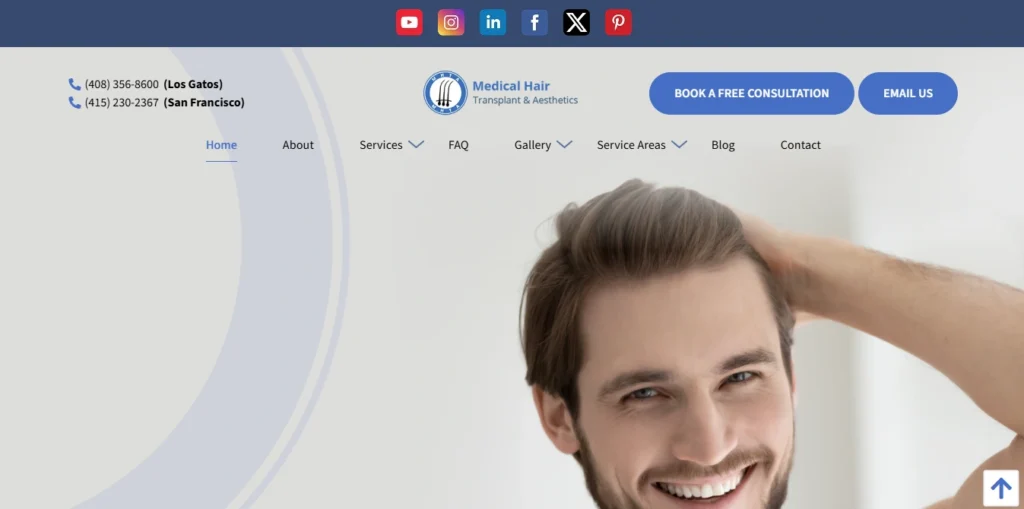Click the (Los Gatos) location label
Viewport: 1024px width, 509px height.
[193, 84]
